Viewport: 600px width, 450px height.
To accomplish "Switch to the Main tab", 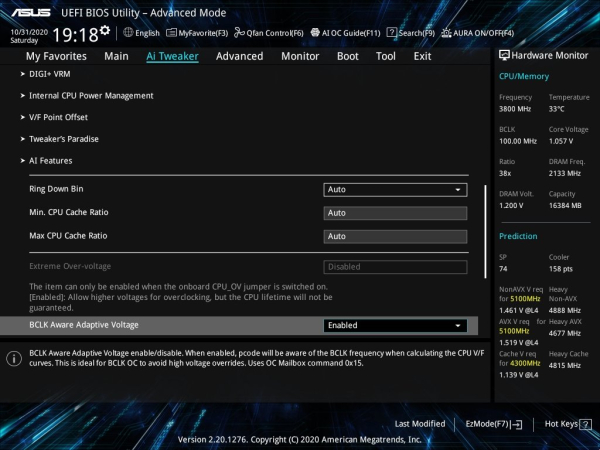I will pos(116,56).
